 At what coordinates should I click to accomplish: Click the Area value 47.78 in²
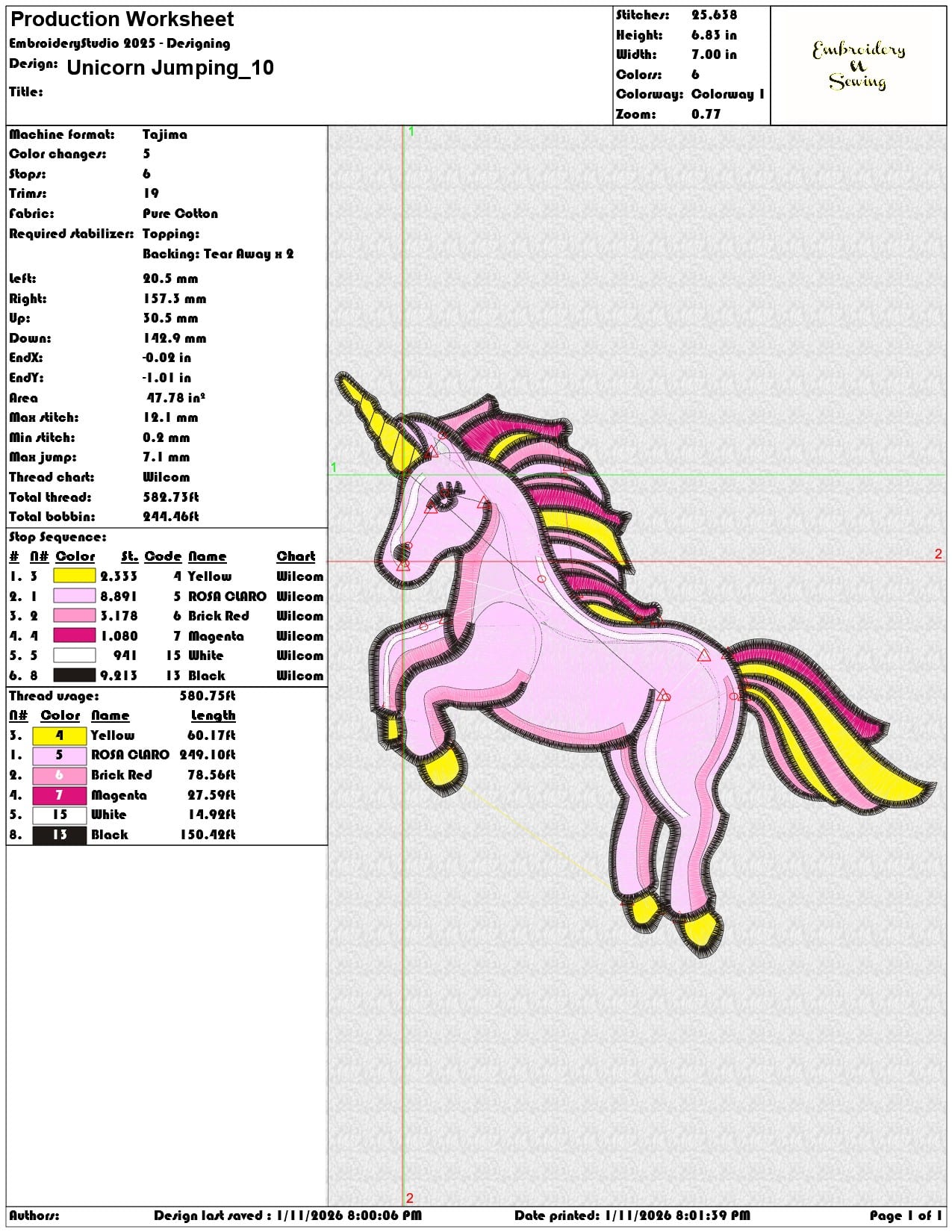(x=175, y=397)
